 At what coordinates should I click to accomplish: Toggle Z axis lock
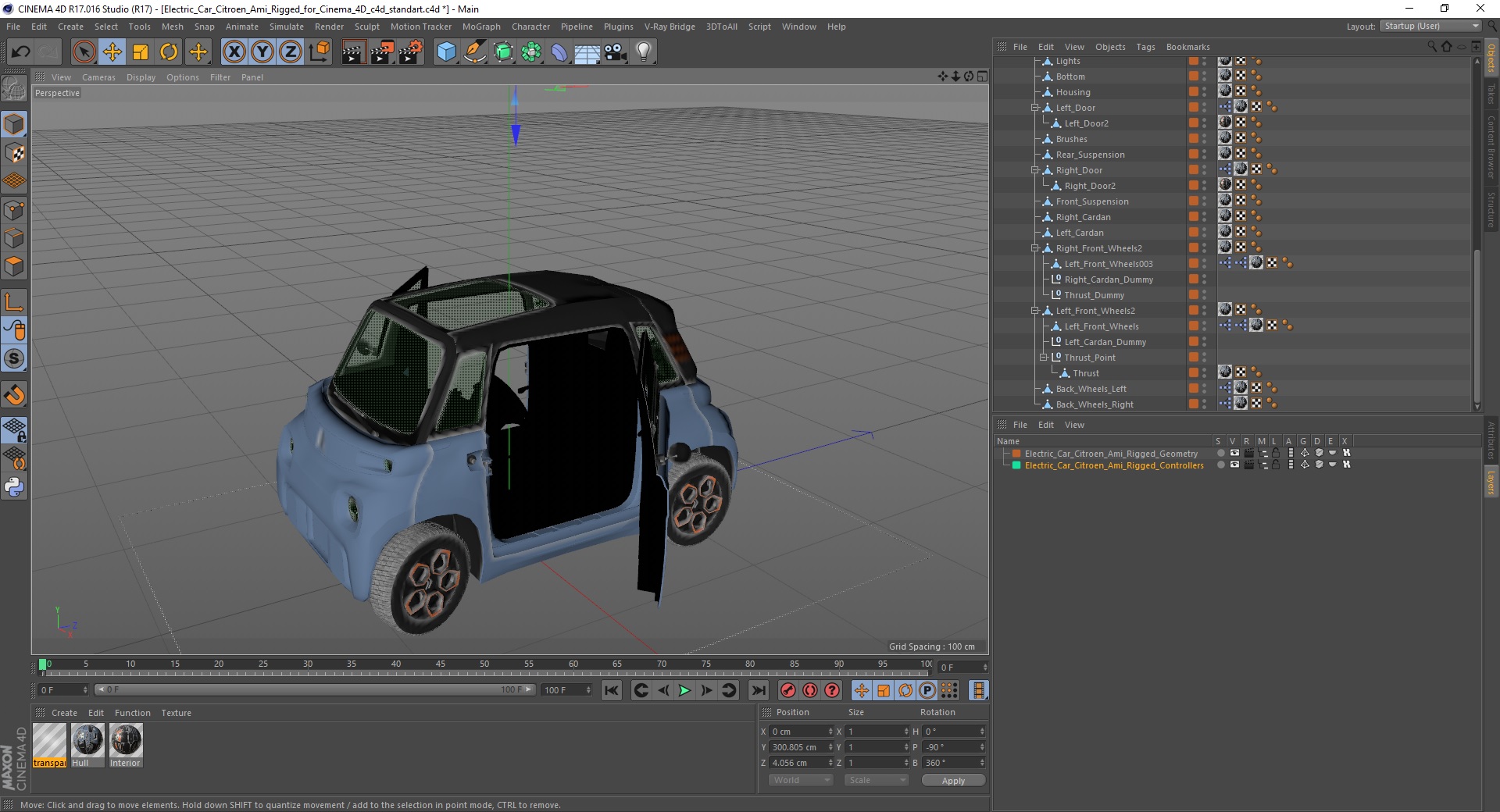291,52
